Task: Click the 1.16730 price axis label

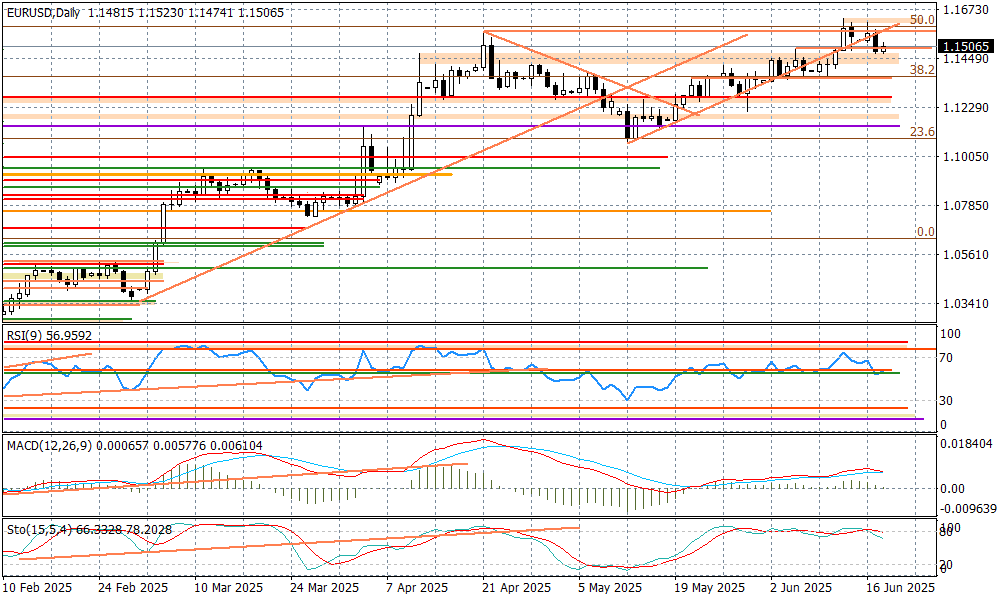Action: pyautogui.click(x=966, y=10)
